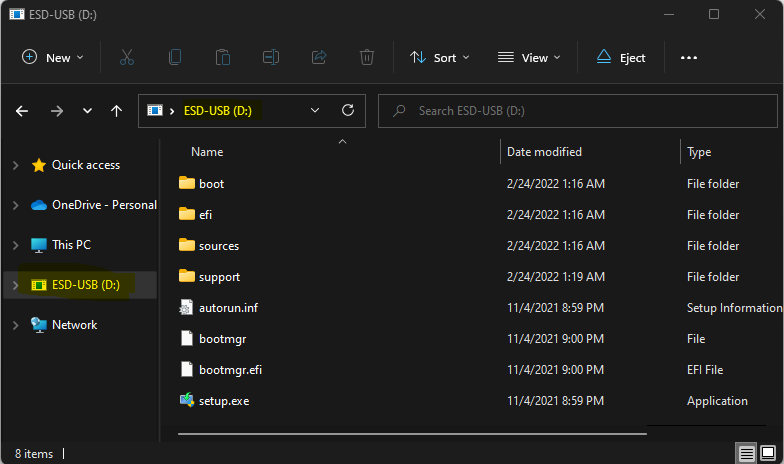784x464 pixels.
Task: Click the EFI File type cell
Action: [705, 370]
